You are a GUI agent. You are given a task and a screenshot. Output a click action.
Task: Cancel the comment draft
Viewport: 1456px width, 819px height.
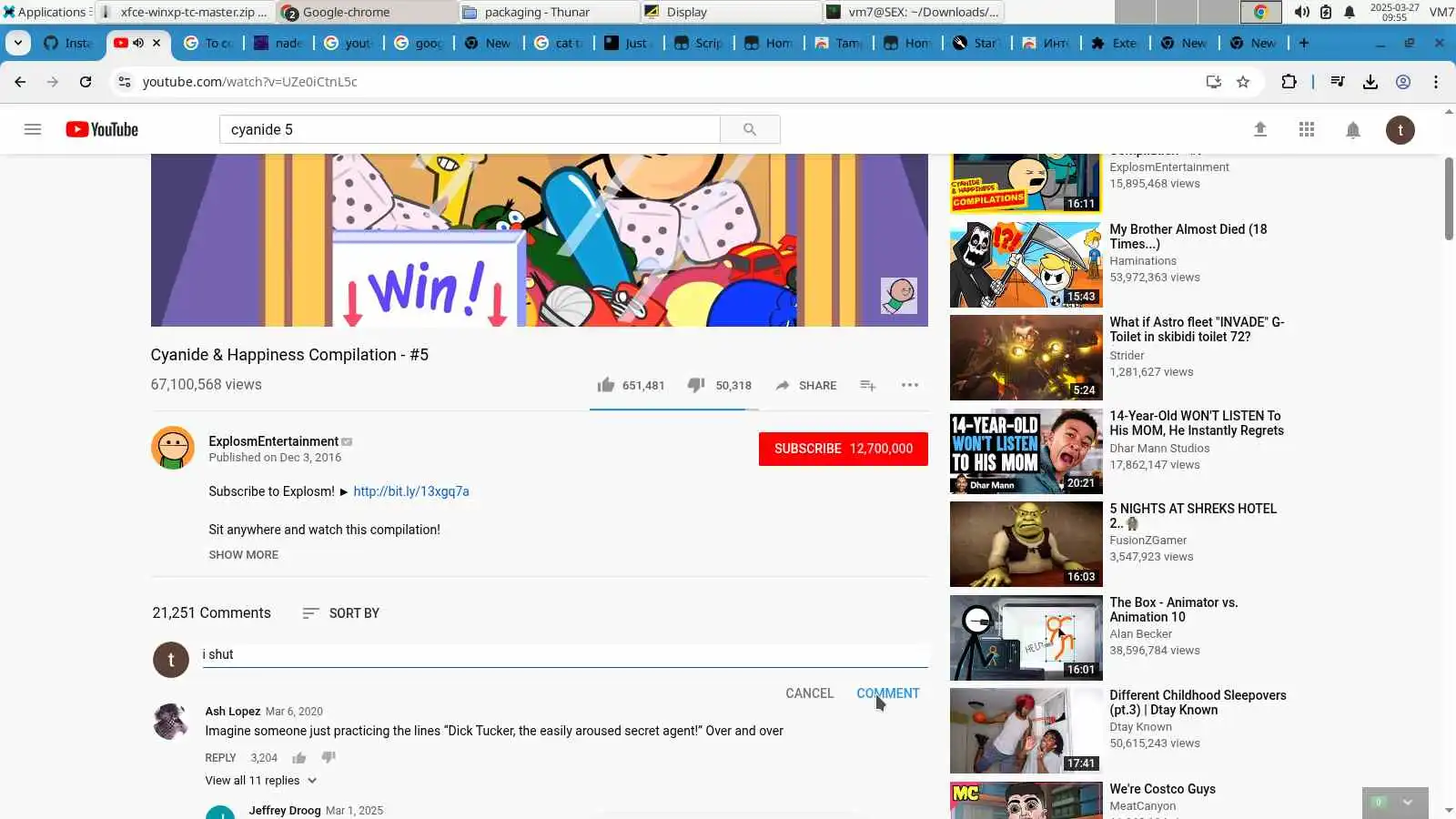810,693
